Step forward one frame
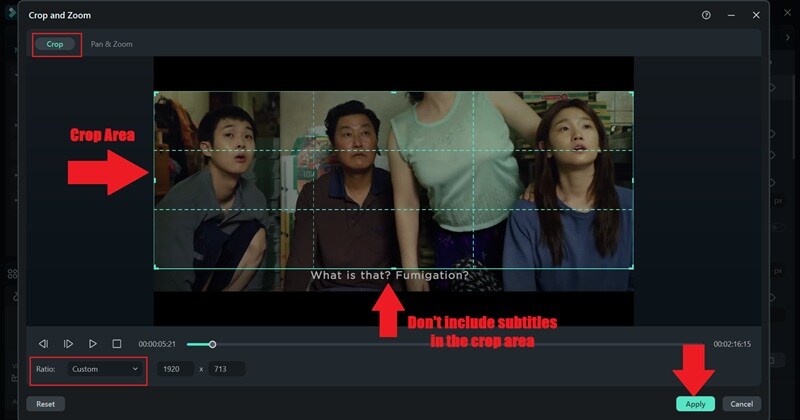Image resolution: width=800 pixels, height=420 pixels. pos(68,344)
